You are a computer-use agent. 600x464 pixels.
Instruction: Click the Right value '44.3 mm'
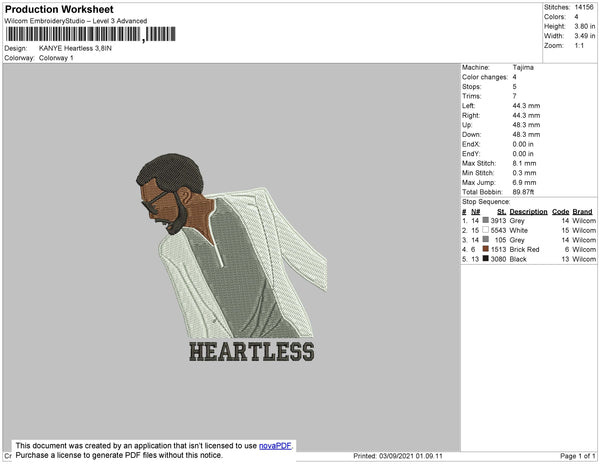pyautogui.click(x=526, y=115)
